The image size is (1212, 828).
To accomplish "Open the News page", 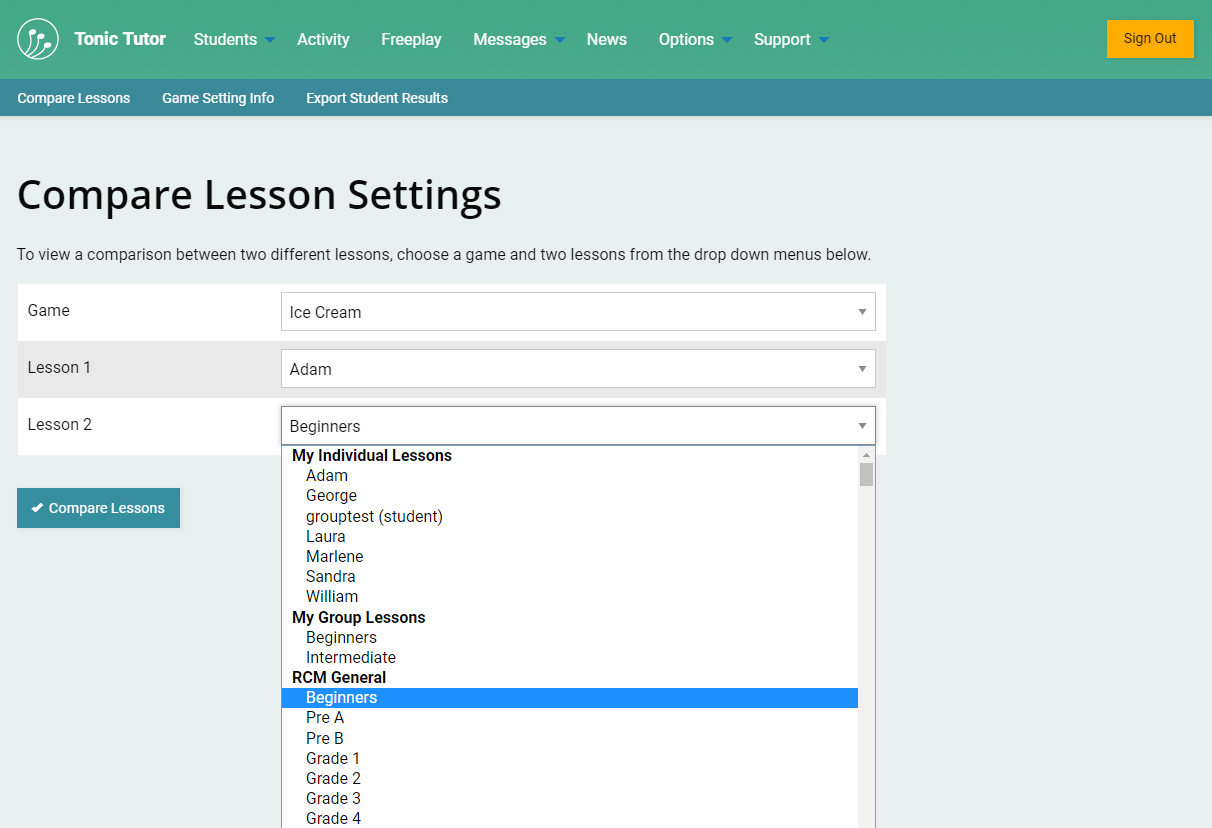I will [x=606, y=40].
